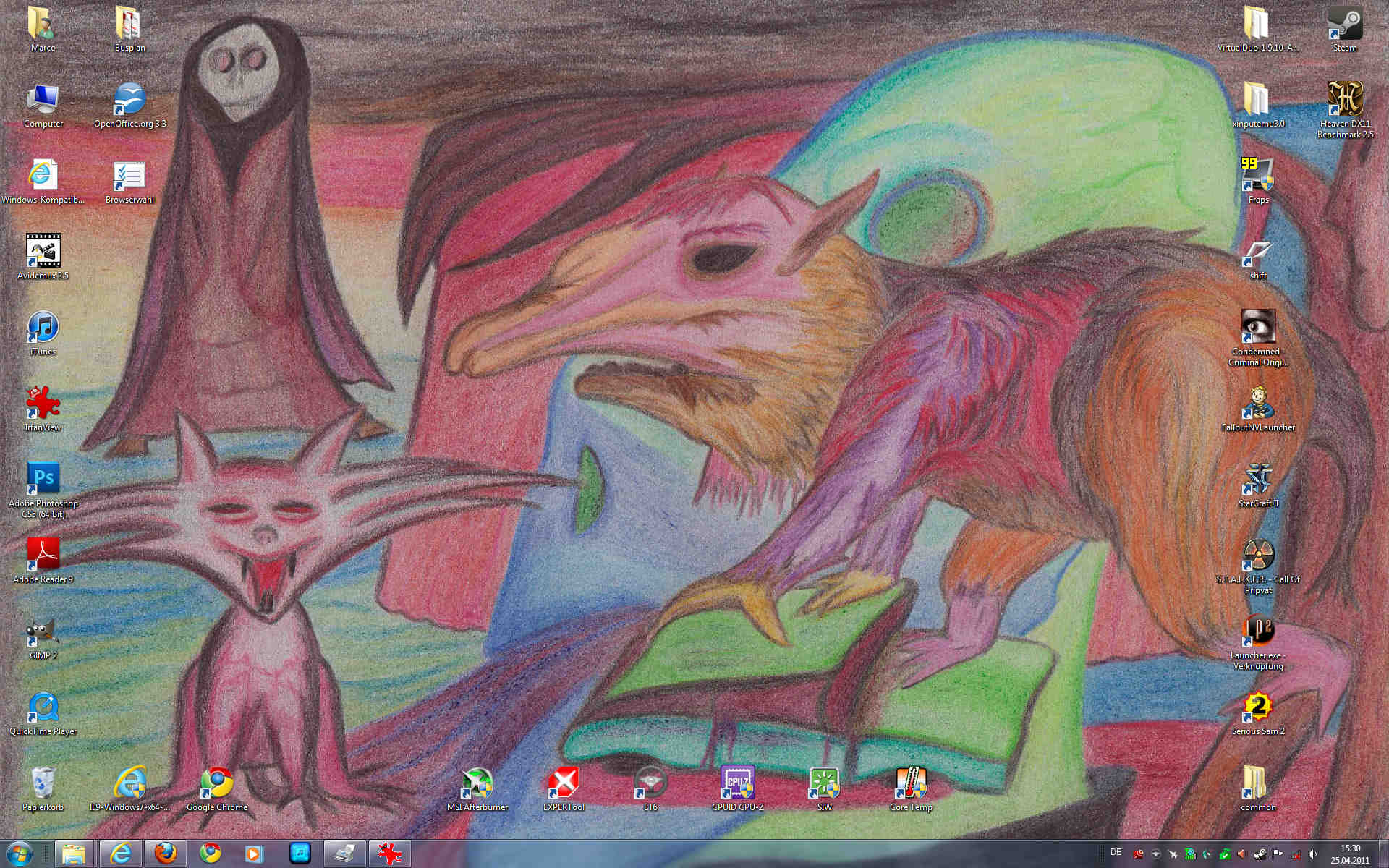Open Firefox from the taskbar
Image resolution: width=1389 pixels, height=868 pixels.
pyautogui.click(x=166, y=854)
